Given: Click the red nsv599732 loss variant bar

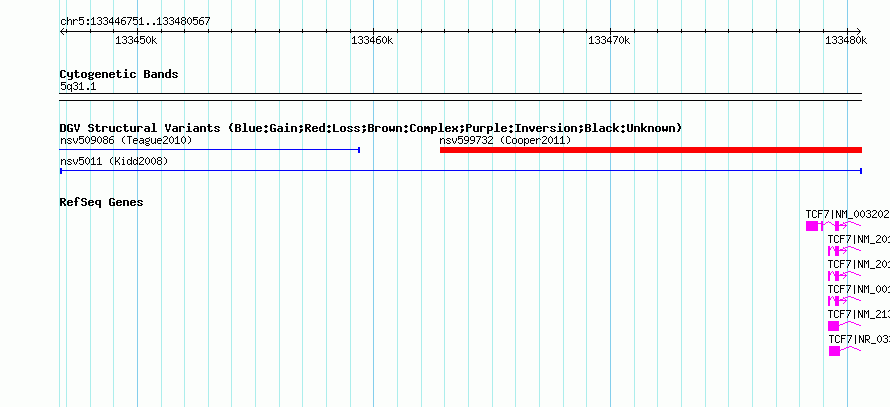Looking at the screenshot, I should [x=650, y=150].
